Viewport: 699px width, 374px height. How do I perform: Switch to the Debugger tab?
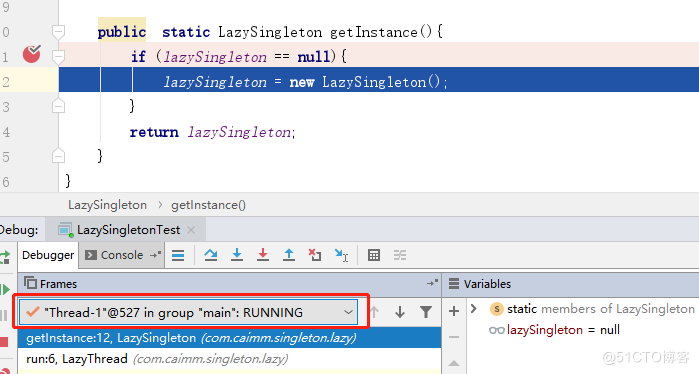(48, 255)
